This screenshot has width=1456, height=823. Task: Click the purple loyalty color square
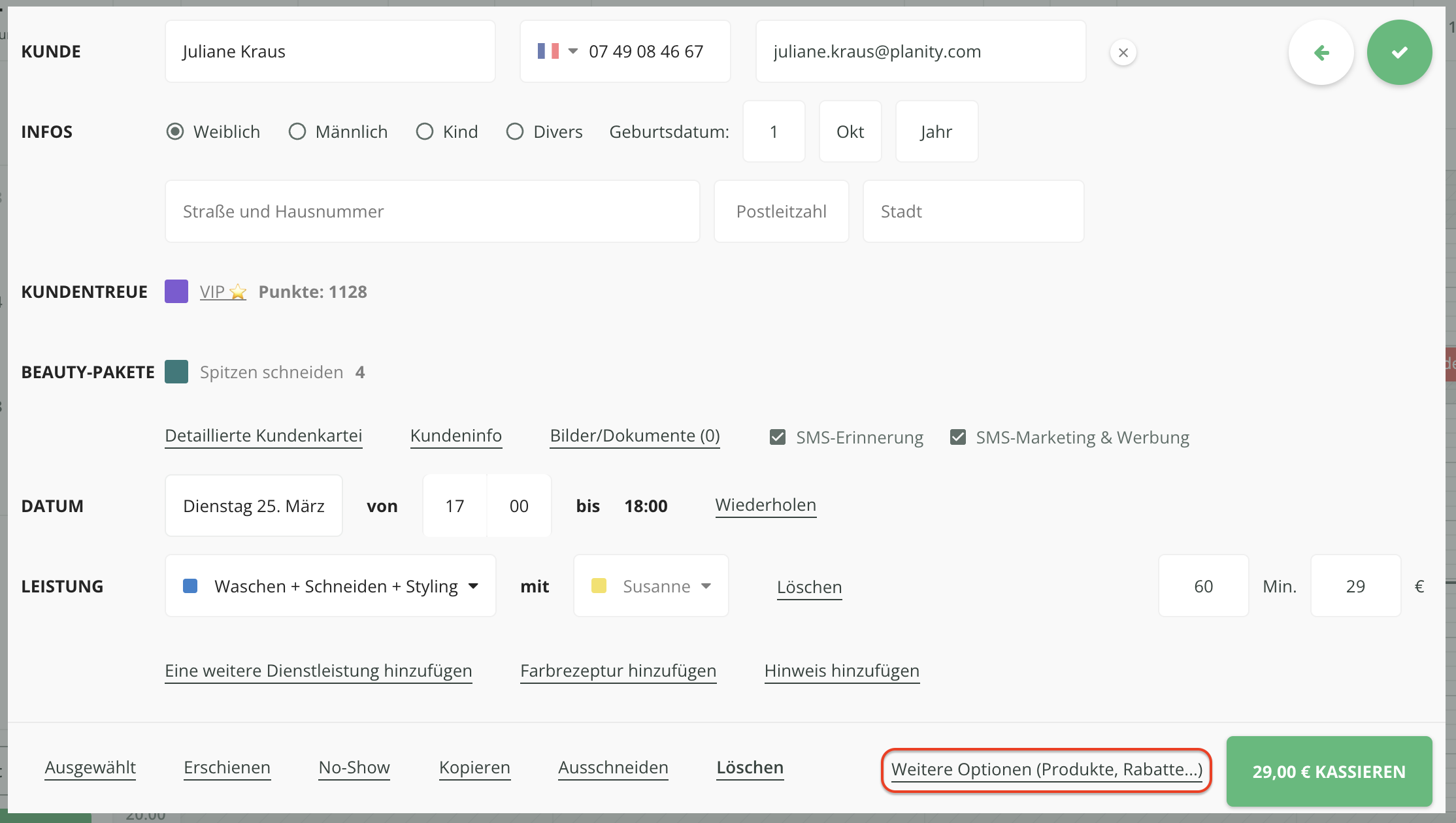[176, 291]
